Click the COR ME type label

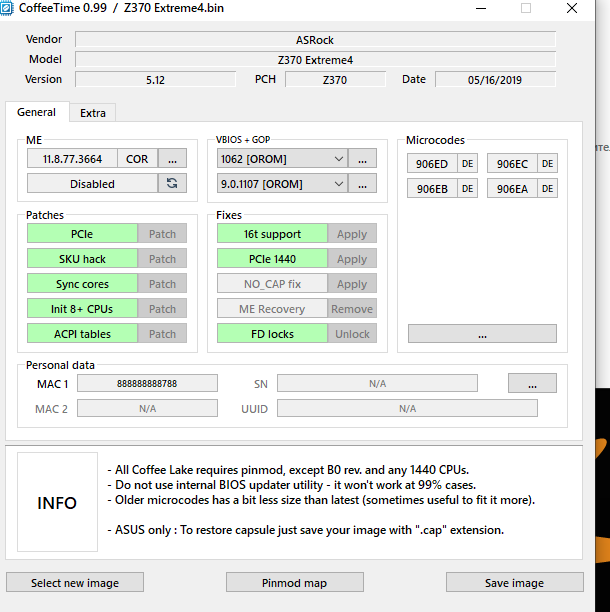click(x=137, y=159)
